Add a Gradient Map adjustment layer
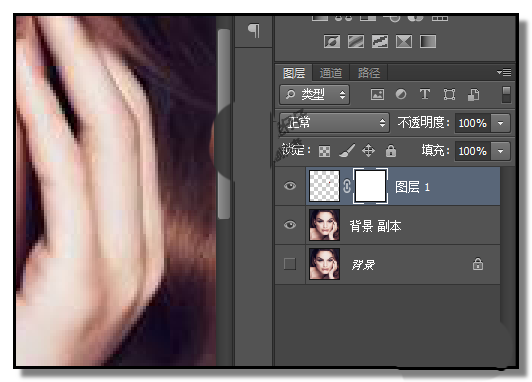 tap(428, 42)
